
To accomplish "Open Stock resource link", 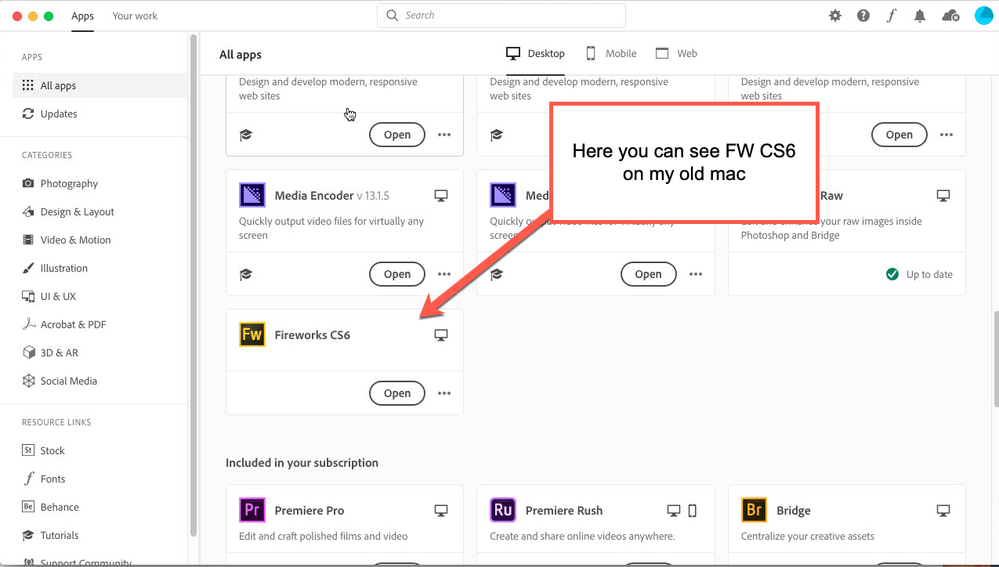I will [43, 450].
